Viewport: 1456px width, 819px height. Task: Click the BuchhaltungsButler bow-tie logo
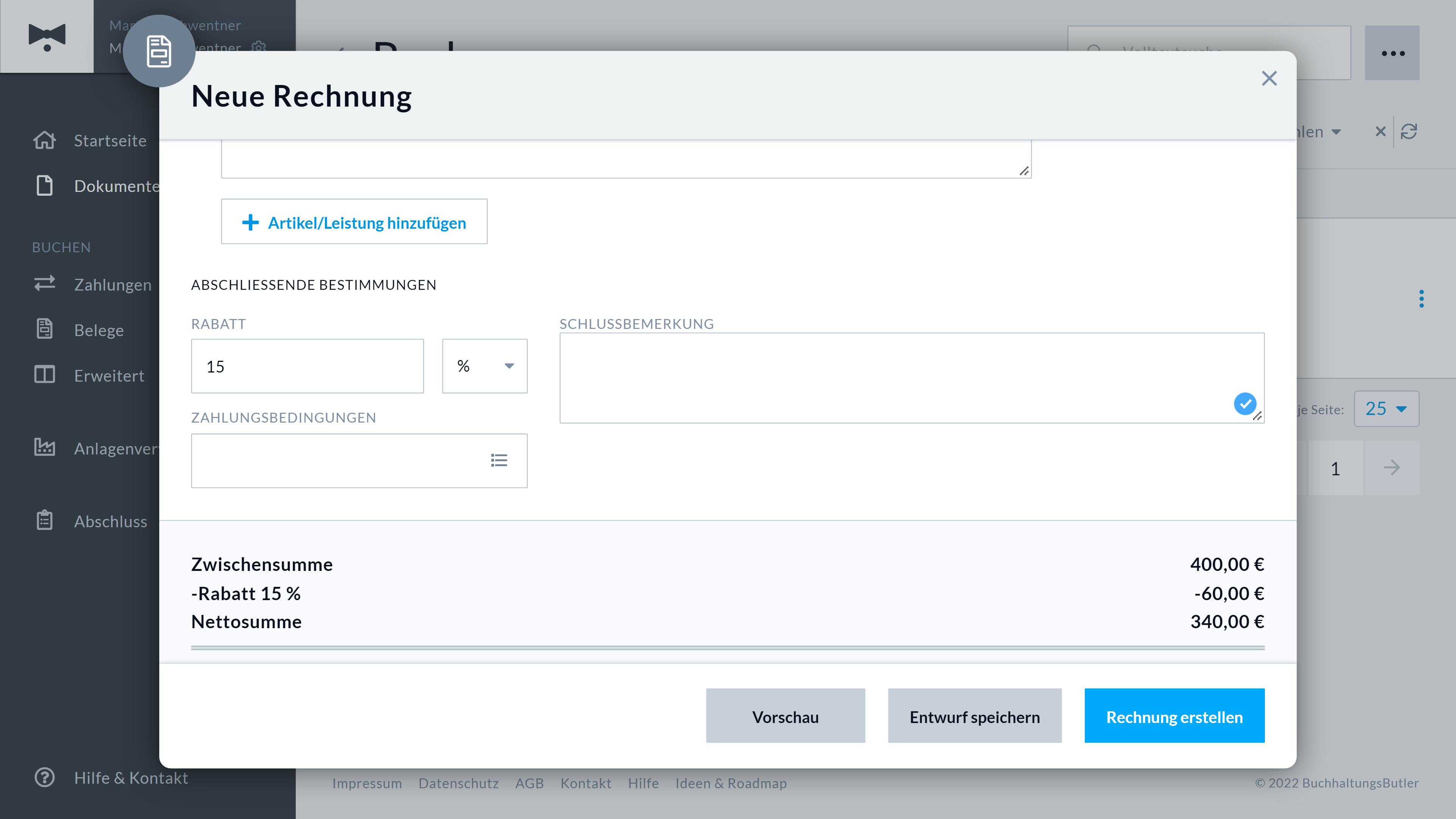46,36
